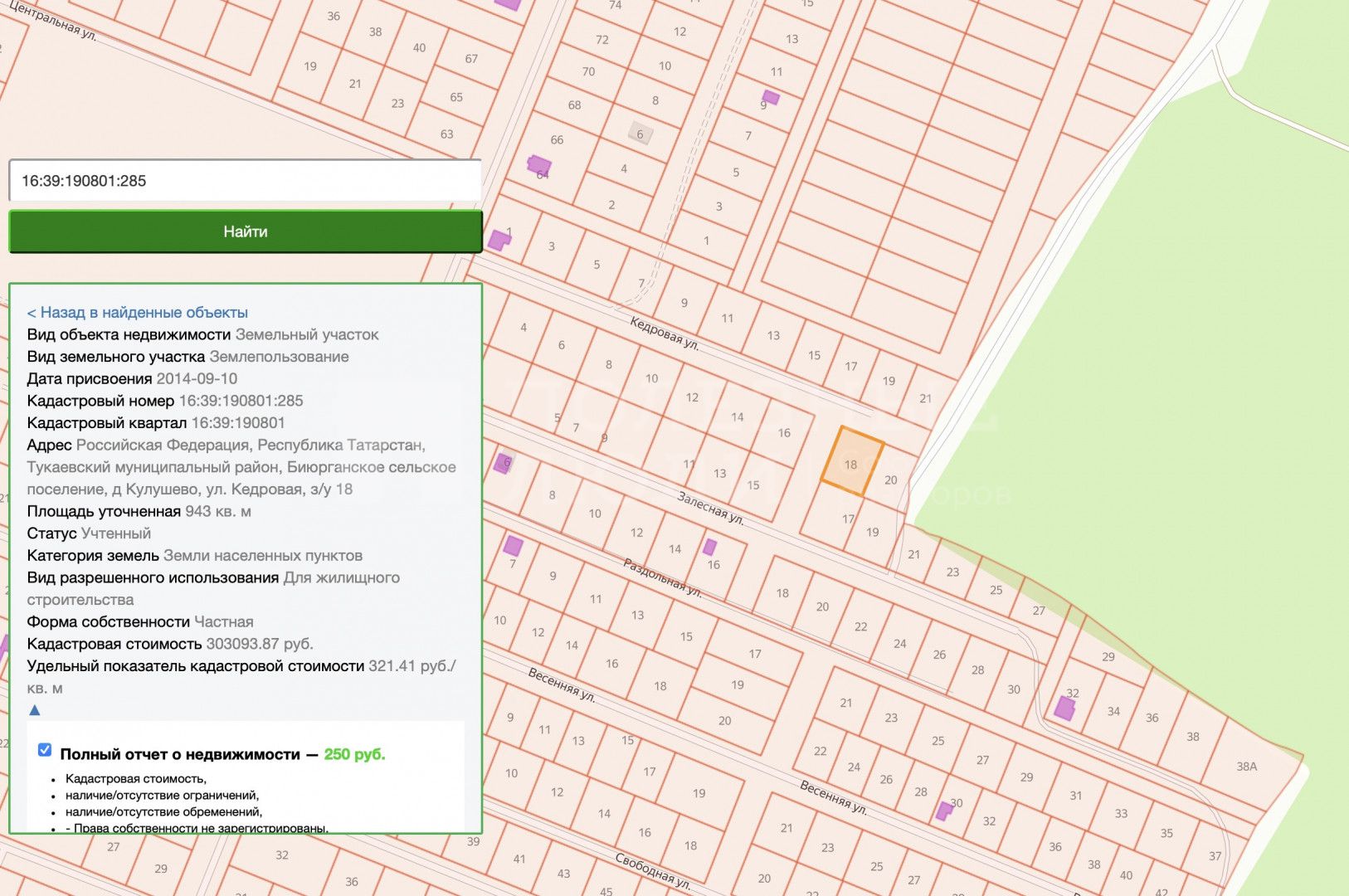Screen dimensions: 1349x896
Task: Click the gray building on parcel 6
Action: (x=639, y=133)
